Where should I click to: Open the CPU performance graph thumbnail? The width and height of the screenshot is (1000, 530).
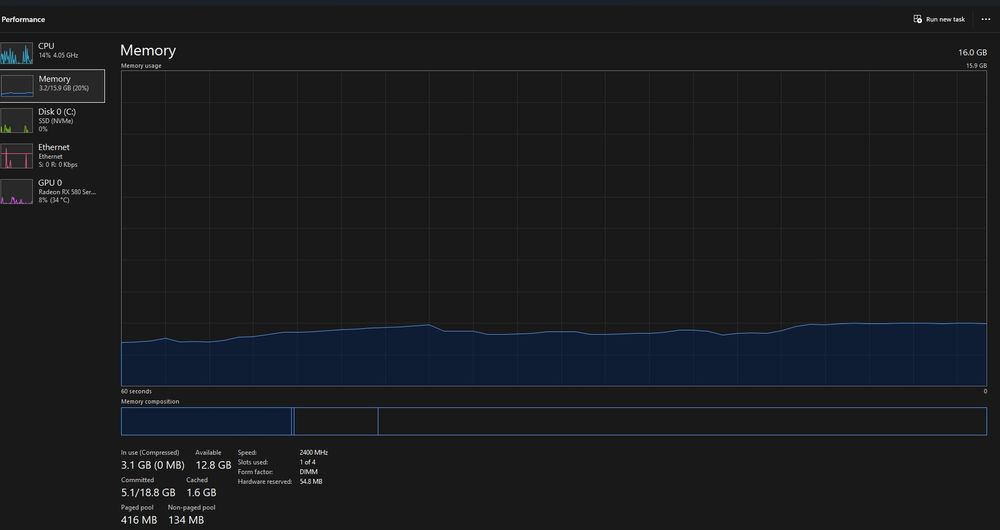pos(16,53)
